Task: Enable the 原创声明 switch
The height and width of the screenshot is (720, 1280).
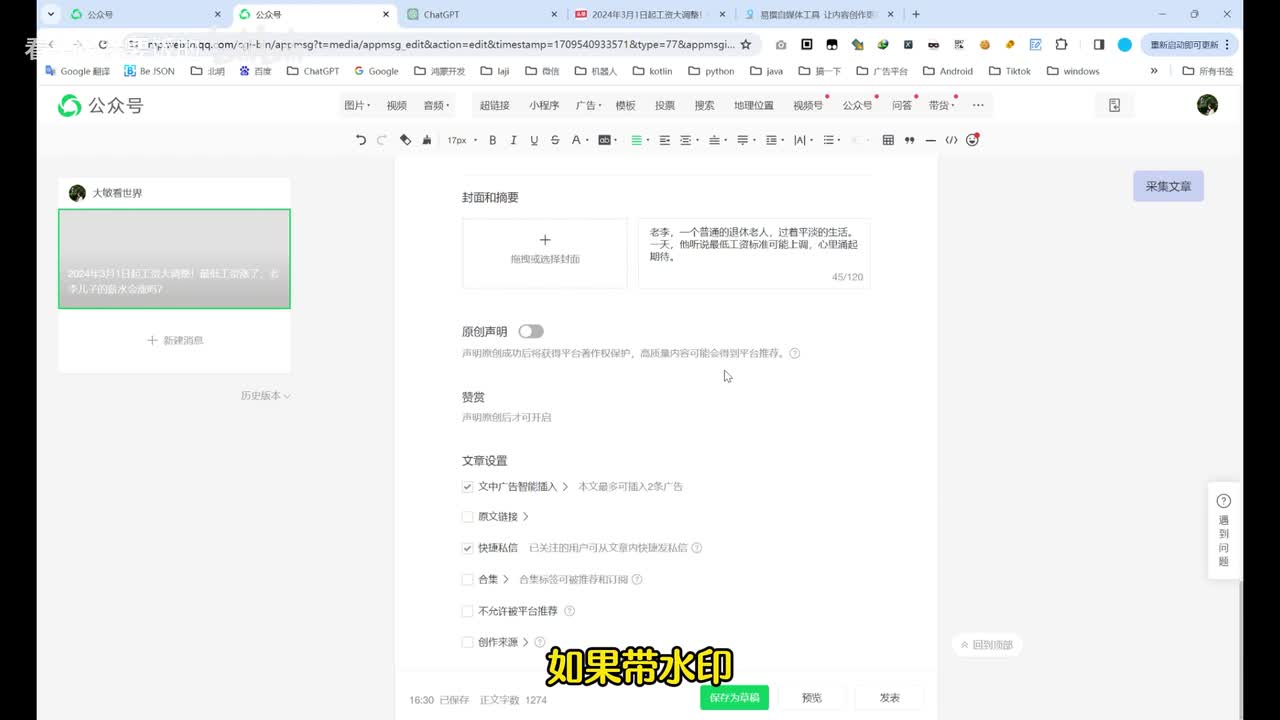Action: (x=531, y=331)
